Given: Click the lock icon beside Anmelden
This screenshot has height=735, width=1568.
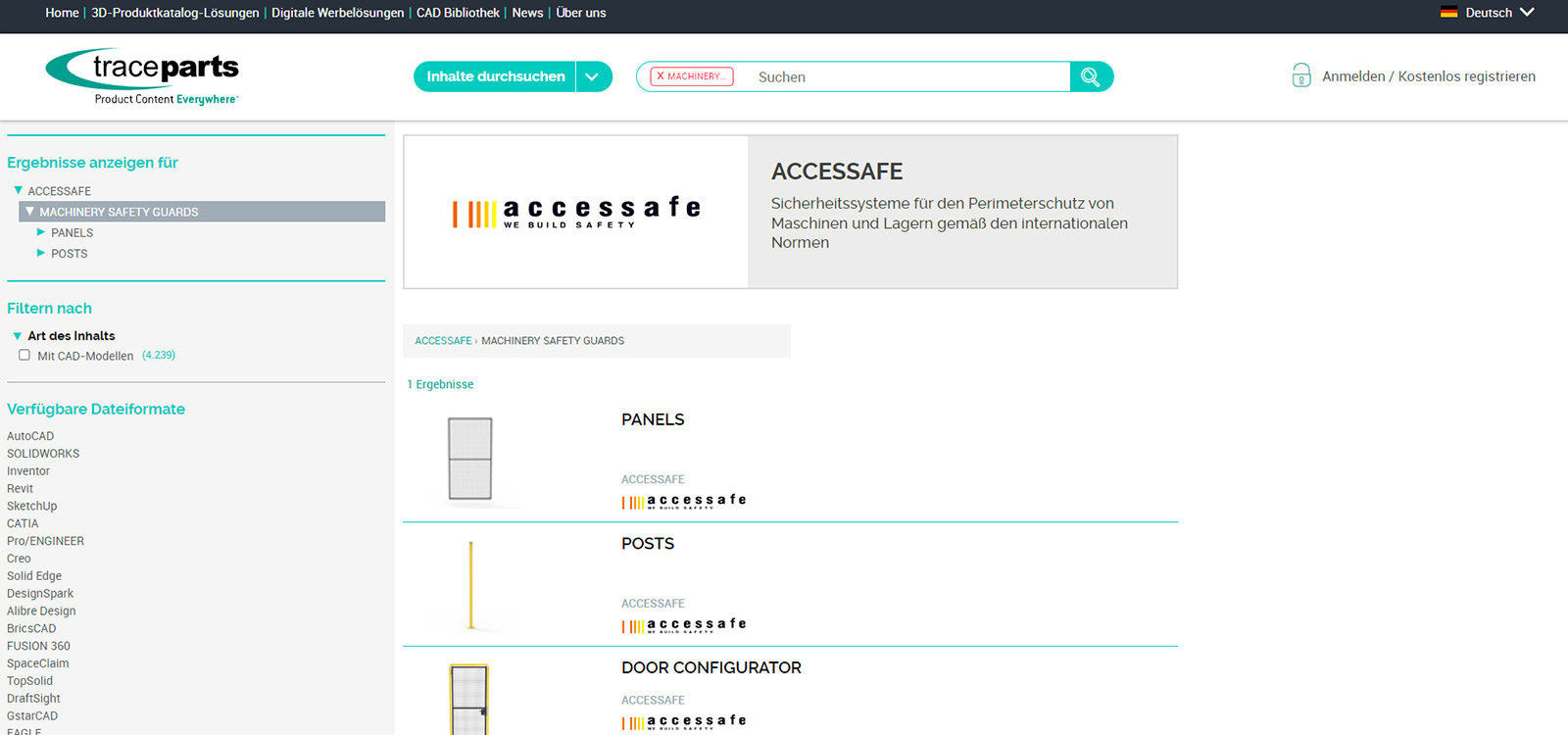Looking at the screenshot, I should [x=1301, y=75].
